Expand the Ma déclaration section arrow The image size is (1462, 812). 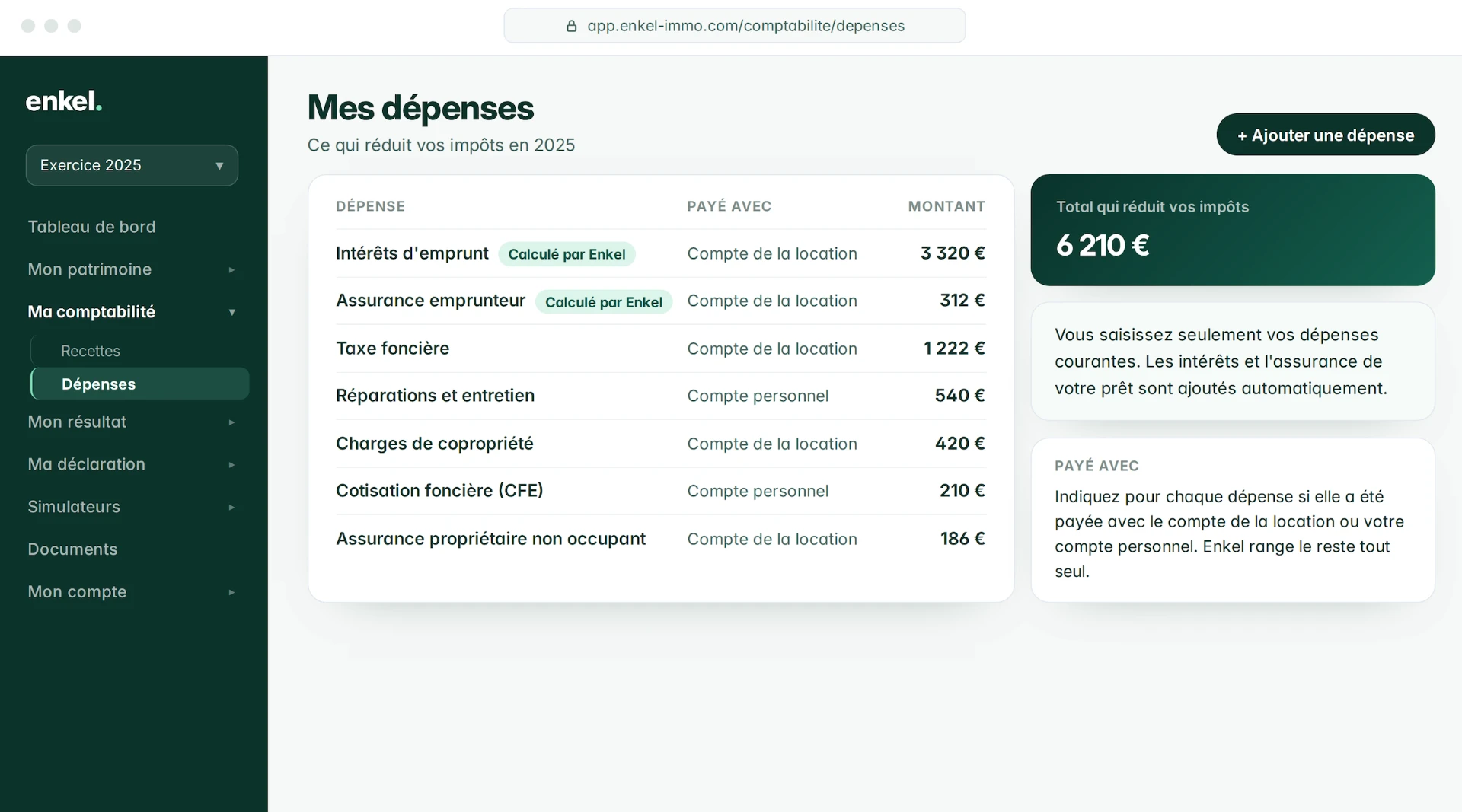[x=231, y=465]
